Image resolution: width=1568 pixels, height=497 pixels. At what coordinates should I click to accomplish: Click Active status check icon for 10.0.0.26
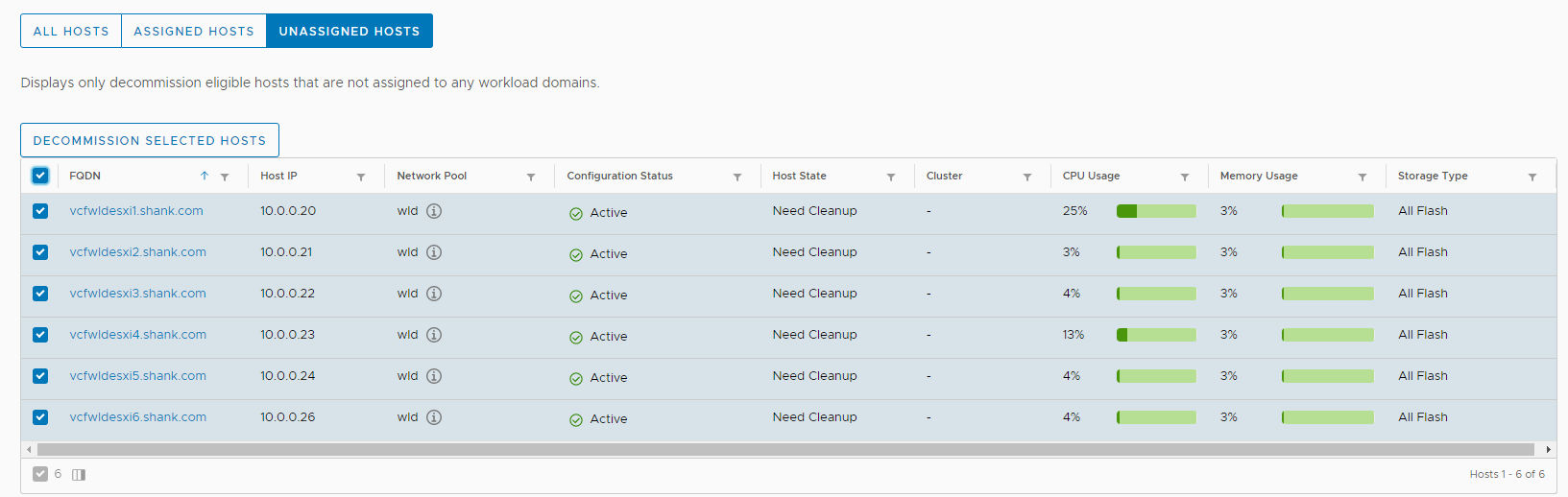576,420
